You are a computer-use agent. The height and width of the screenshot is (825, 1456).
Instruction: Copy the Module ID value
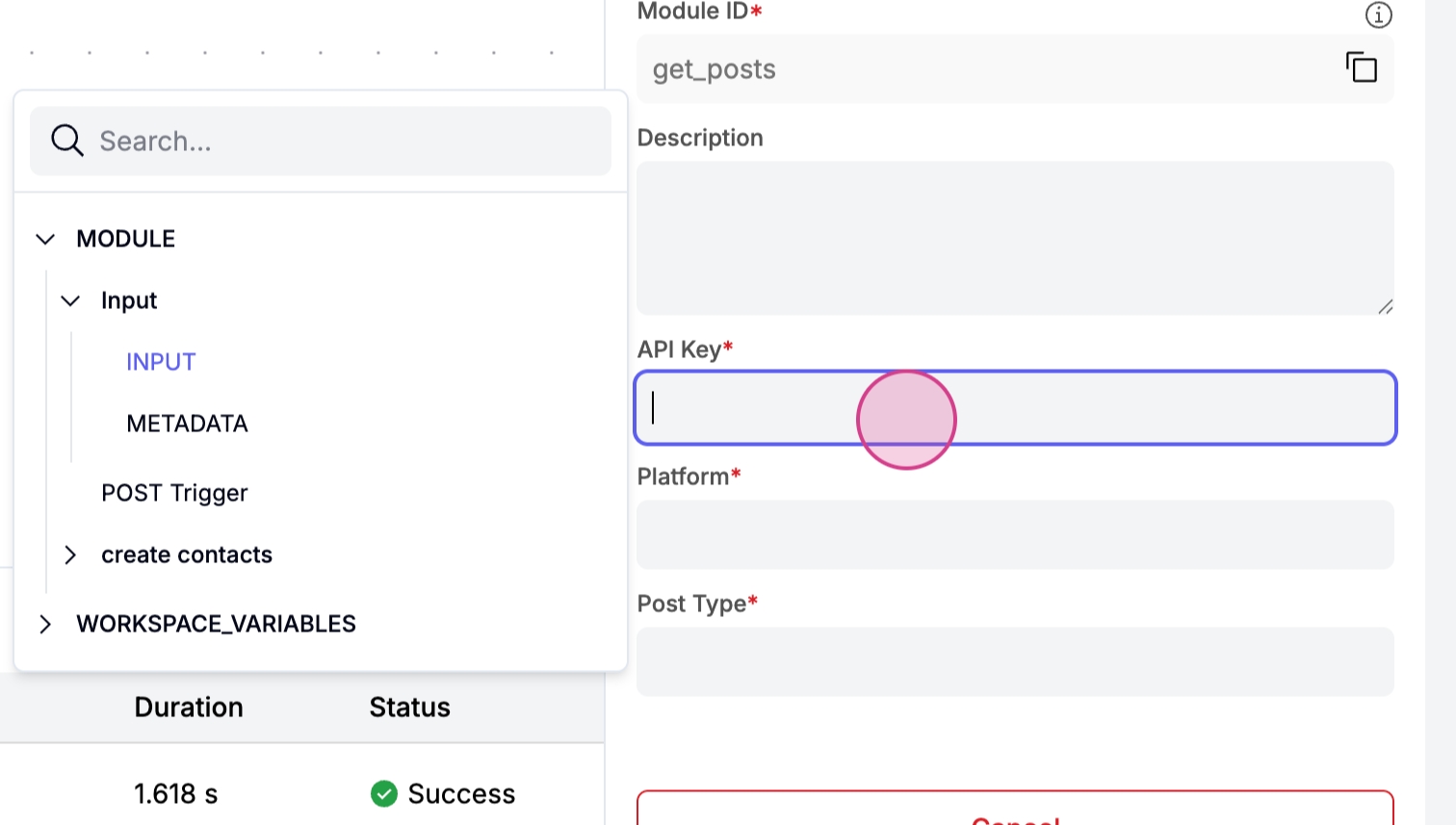(x=1361, y=67)
